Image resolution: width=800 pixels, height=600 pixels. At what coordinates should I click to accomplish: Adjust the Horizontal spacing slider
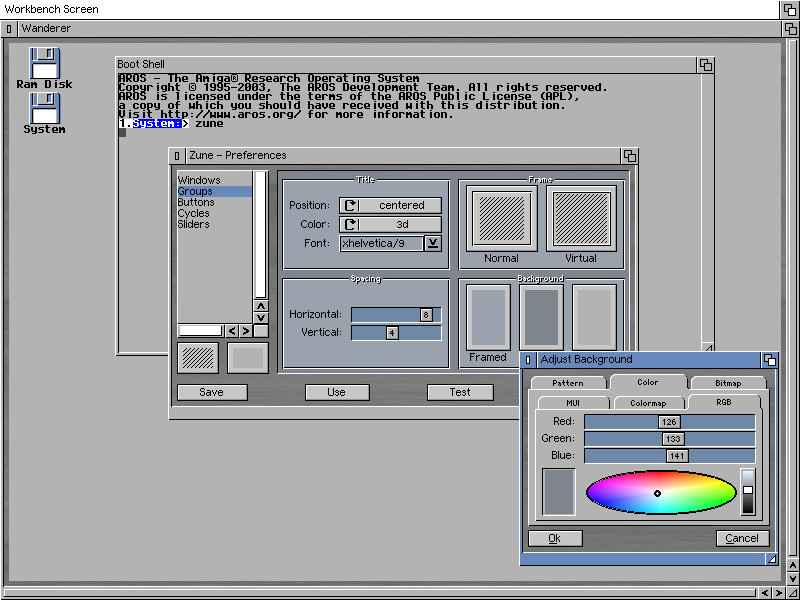coord(396,315)
